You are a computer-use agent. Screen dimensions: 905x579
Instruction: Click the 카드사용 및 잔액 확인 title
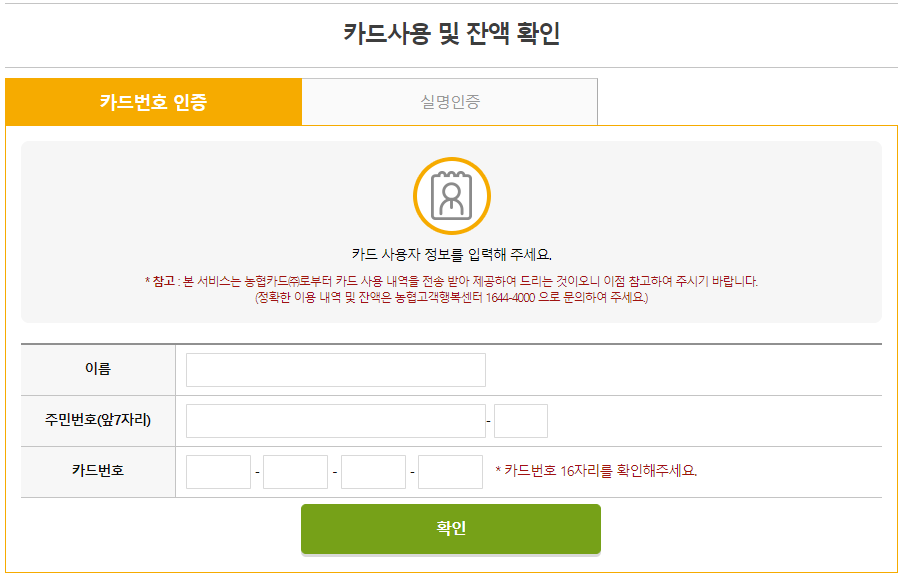click(x=452, y=32)
